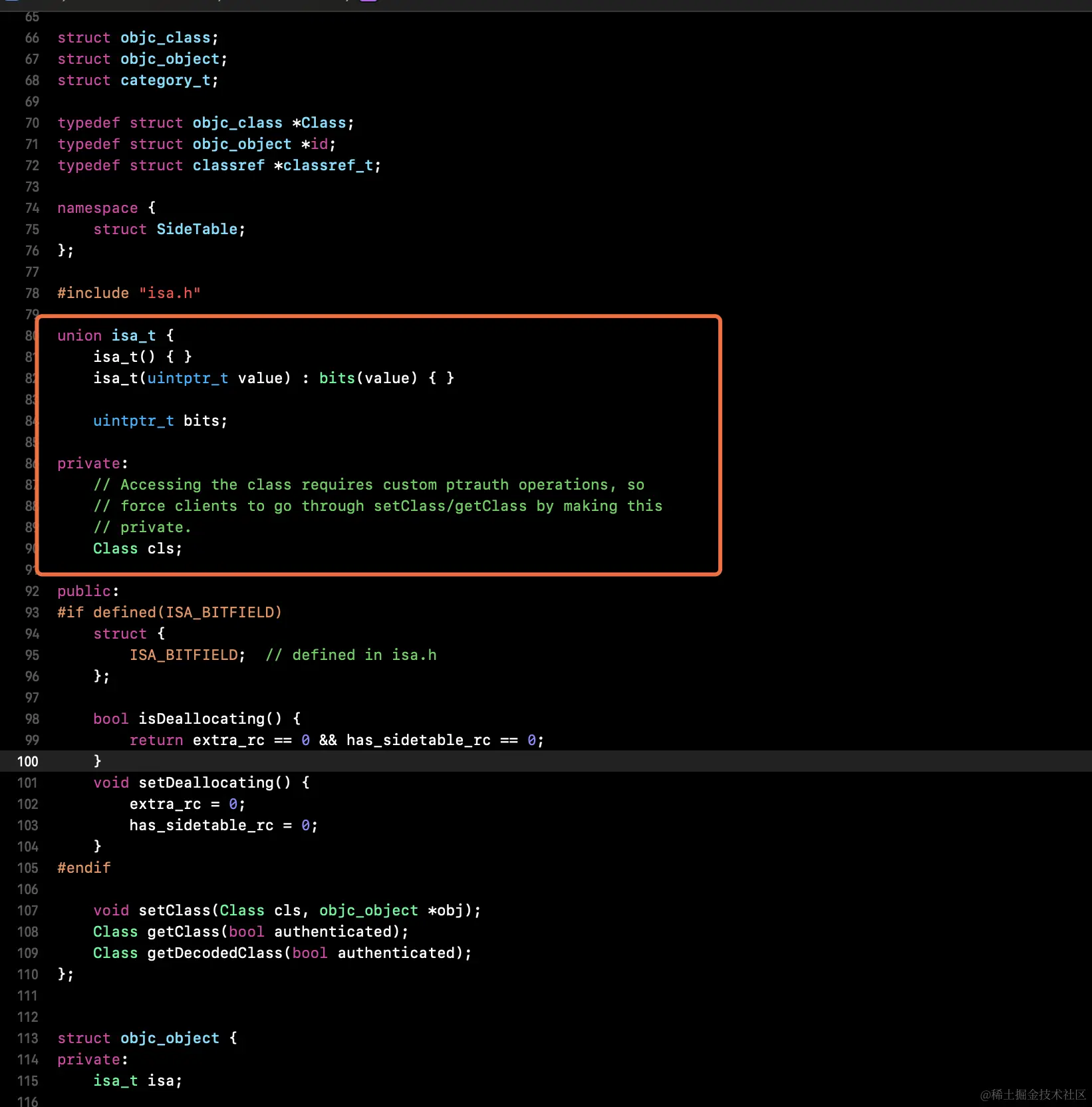This screenshot has width=1092, height=1107.
Task: Click 'Class getDecodedClass(bool authenticated);' line
Action: click(x=282, y=953)
